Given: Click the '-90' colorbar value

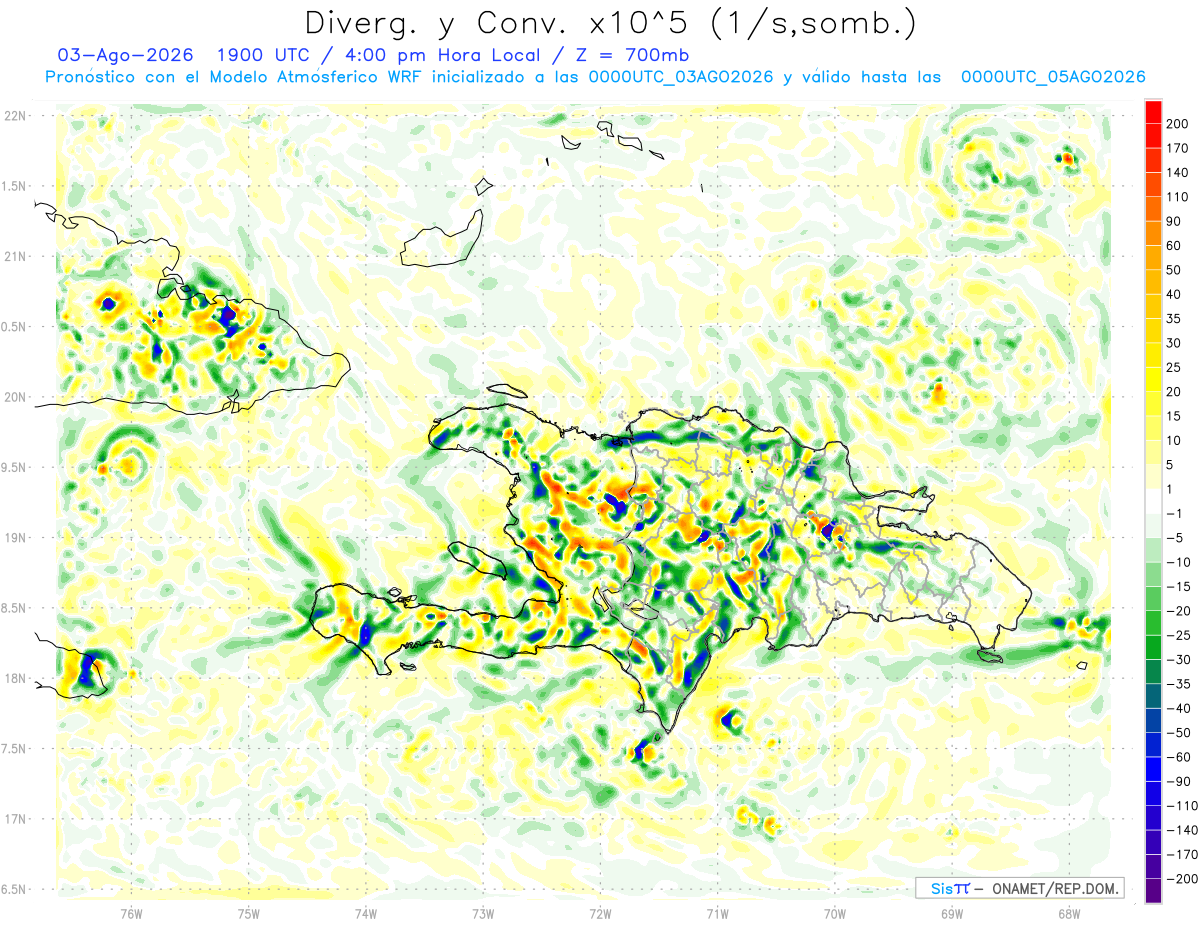Looking at the screenshot, I should 1179,782.
